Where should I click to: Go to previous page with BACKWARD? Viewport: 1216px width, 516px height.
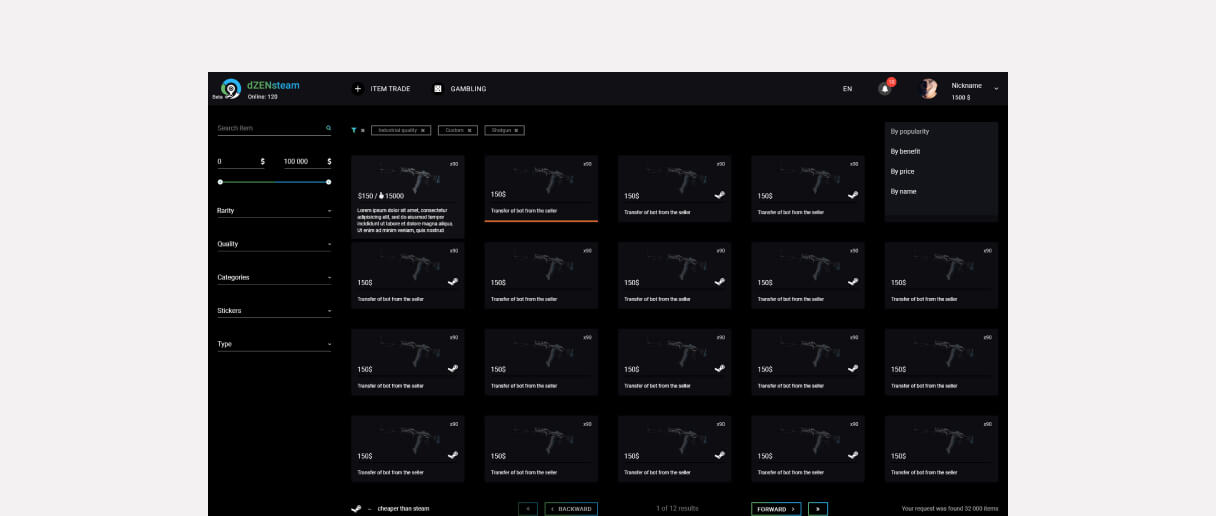pyautogui.click(x=571, y=508)
